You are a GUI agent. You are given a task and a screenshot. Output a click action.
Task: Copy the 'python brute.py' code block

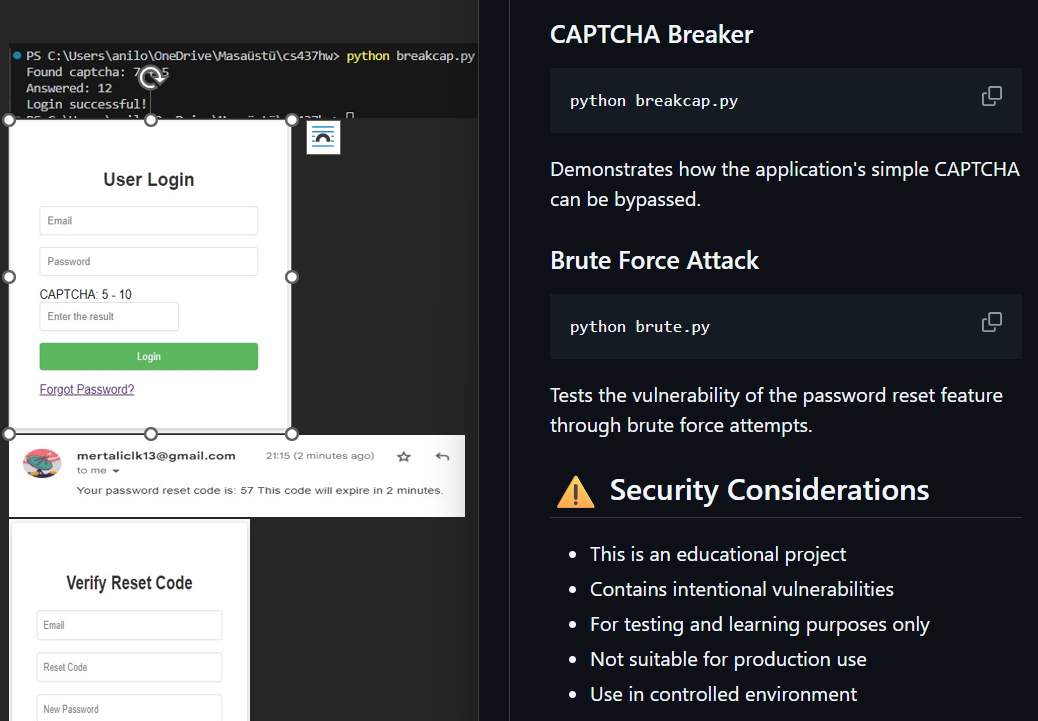[x=991, y=323]
